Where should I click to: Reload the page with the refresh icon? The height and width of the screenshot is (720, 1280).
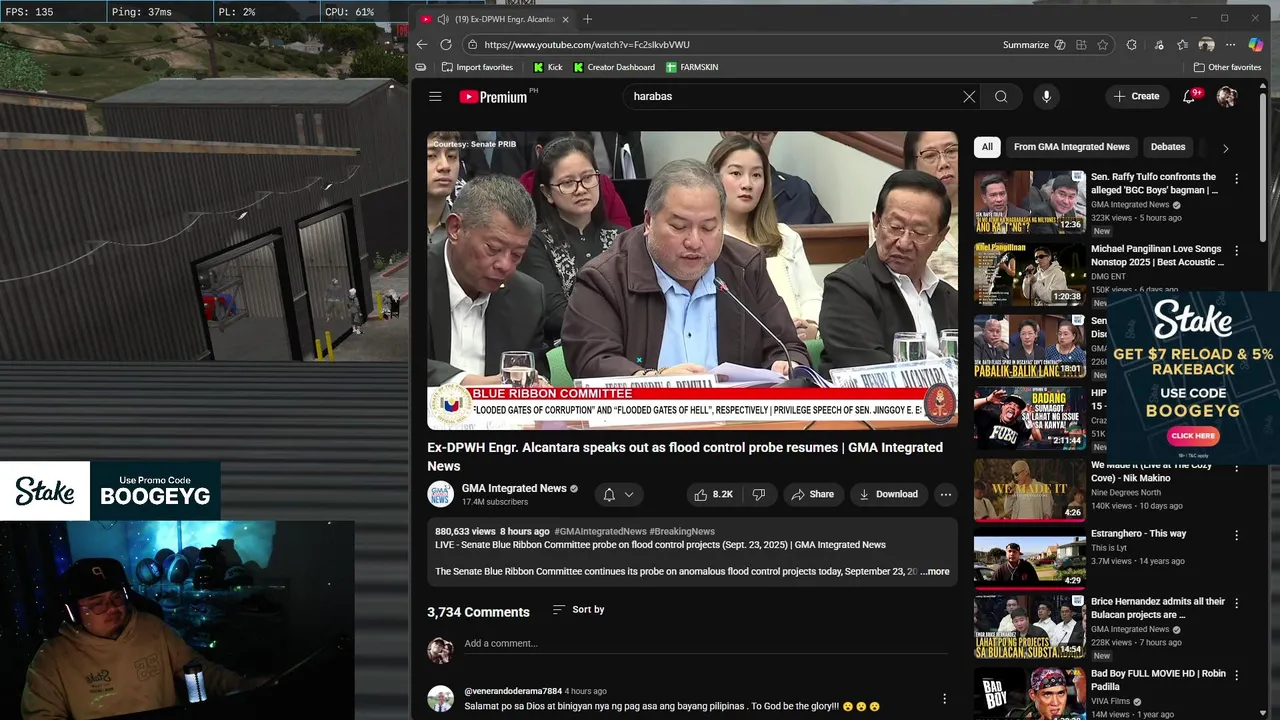(x=446, y=45)
